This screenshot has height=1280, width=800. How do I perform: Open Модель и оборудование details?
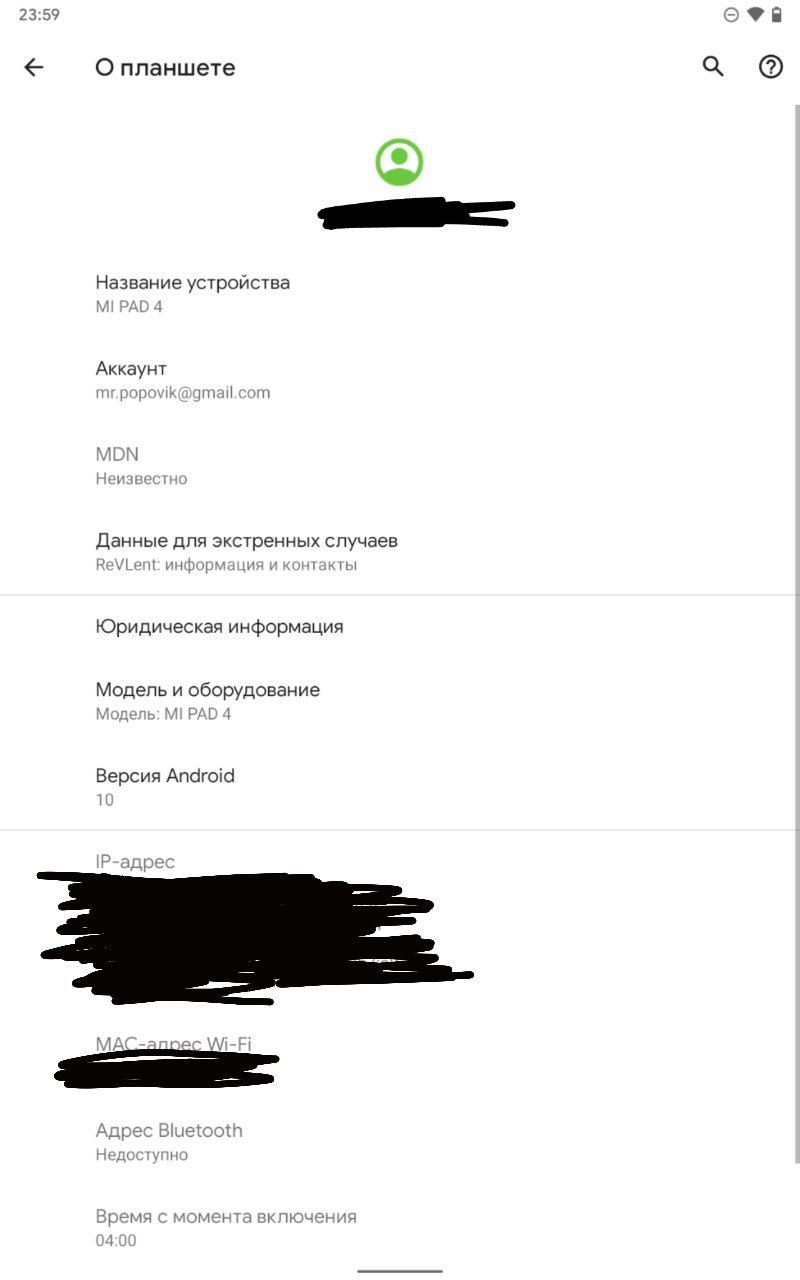pyautogui.click(x=400, y=701)
